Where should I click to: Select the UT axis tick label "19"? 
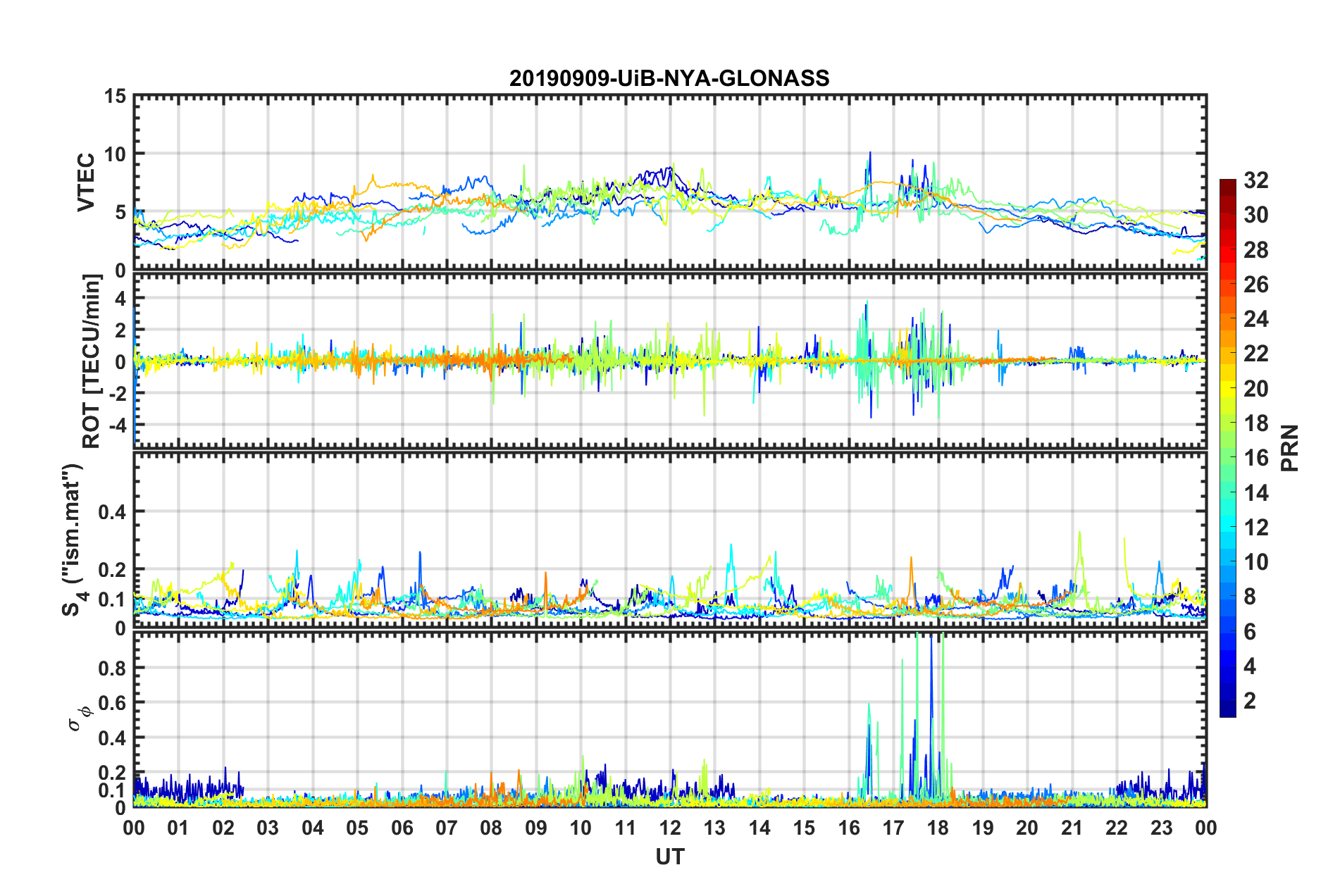(x=983, y=828)
